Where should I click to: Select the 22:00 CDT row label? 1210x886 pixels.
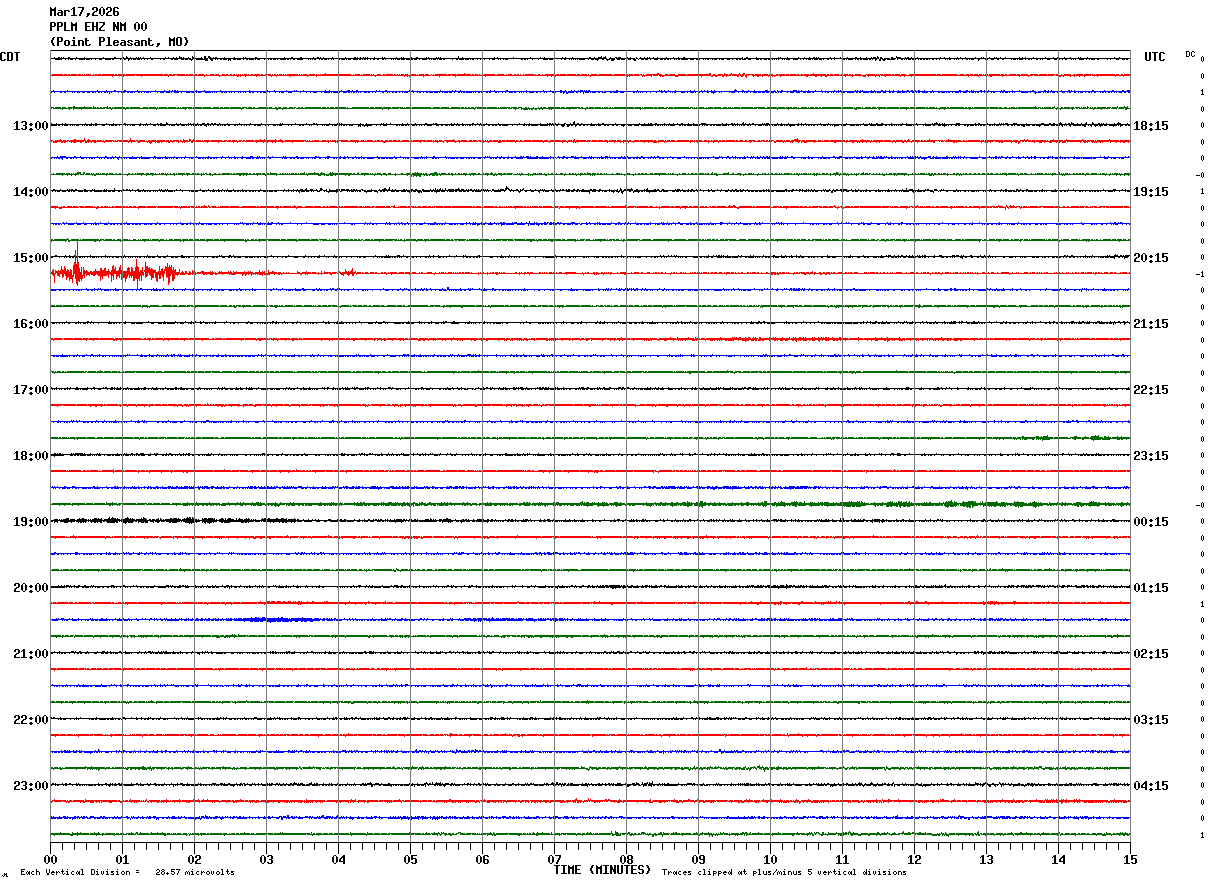[x=30, y=720]
